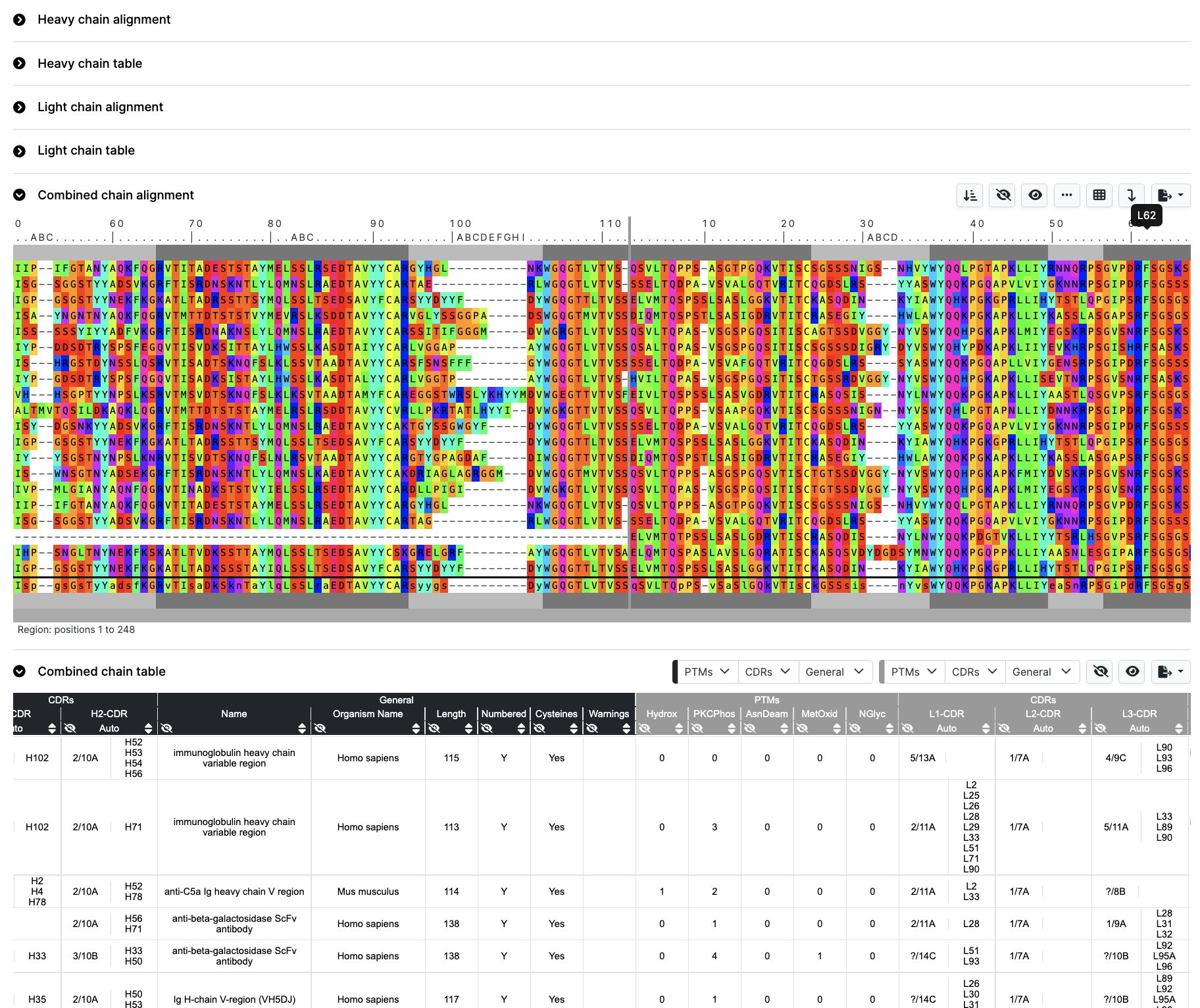
Task: Click the Length cell showing 115
Action: pyautogui.click(x=451, y=758)
